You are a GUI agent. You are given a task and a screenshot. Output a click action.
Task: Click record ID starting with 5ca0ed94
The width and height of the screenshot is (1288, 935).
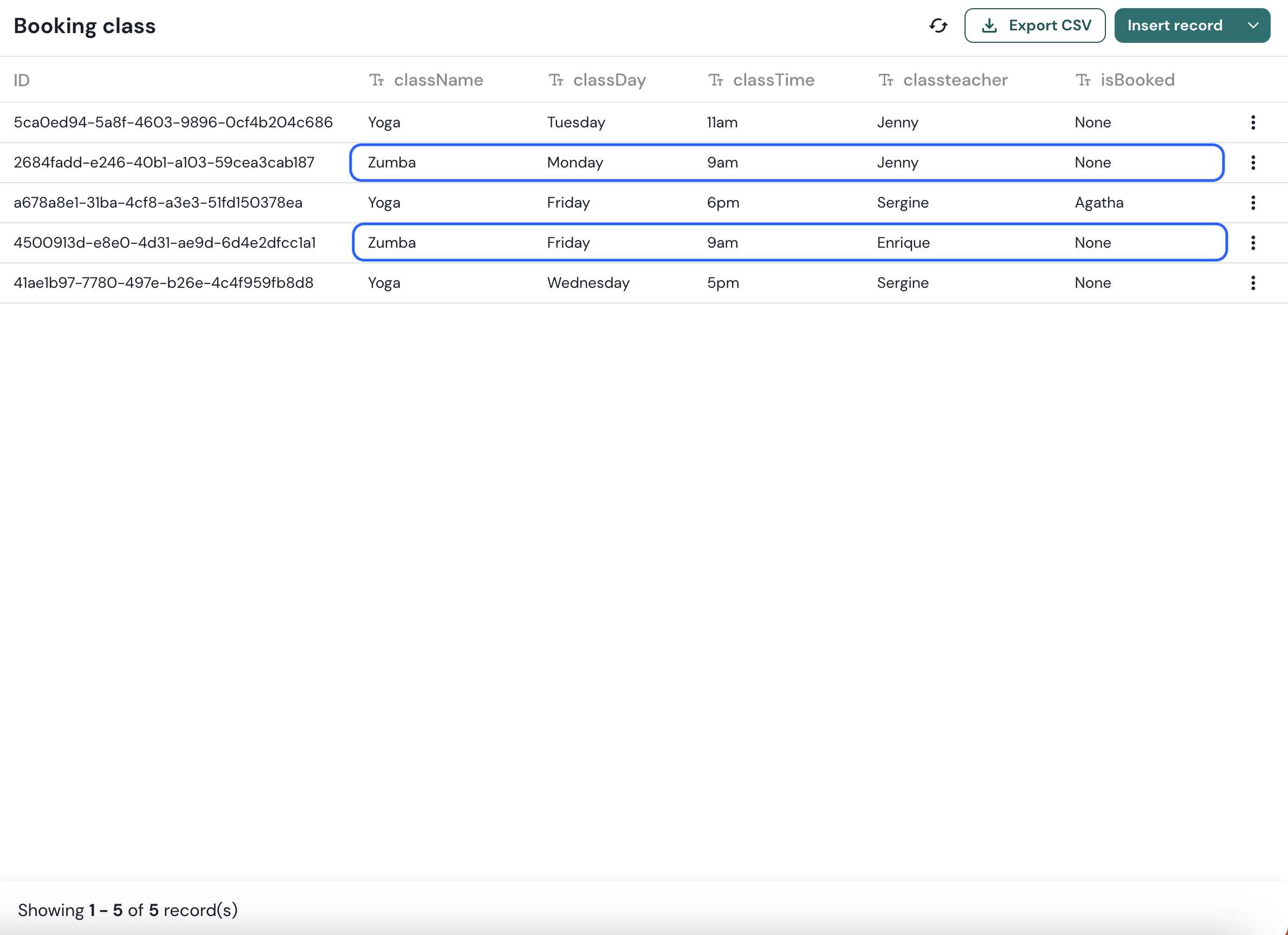[x=173, y=122]
